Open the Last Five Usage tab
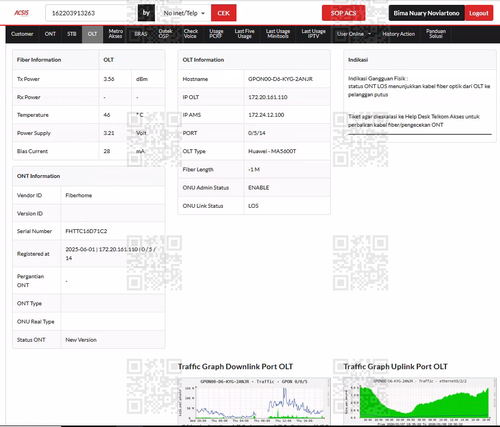Viewport: 500px width, 427px height. (x=244, y=34)
